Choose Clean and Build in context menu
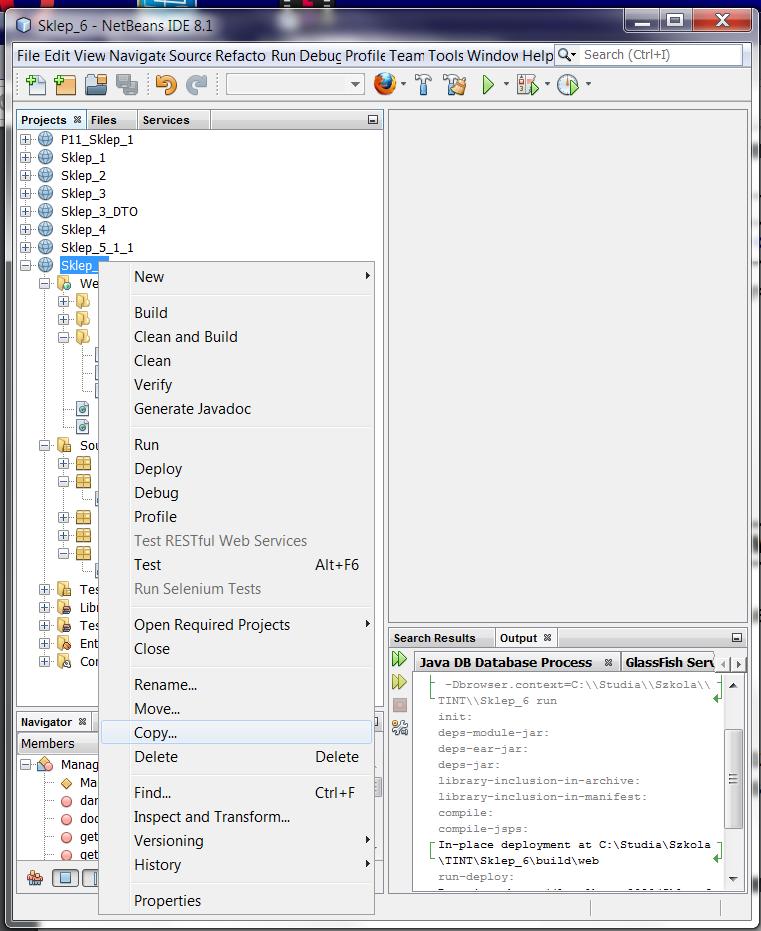 [x=236, y=337]
